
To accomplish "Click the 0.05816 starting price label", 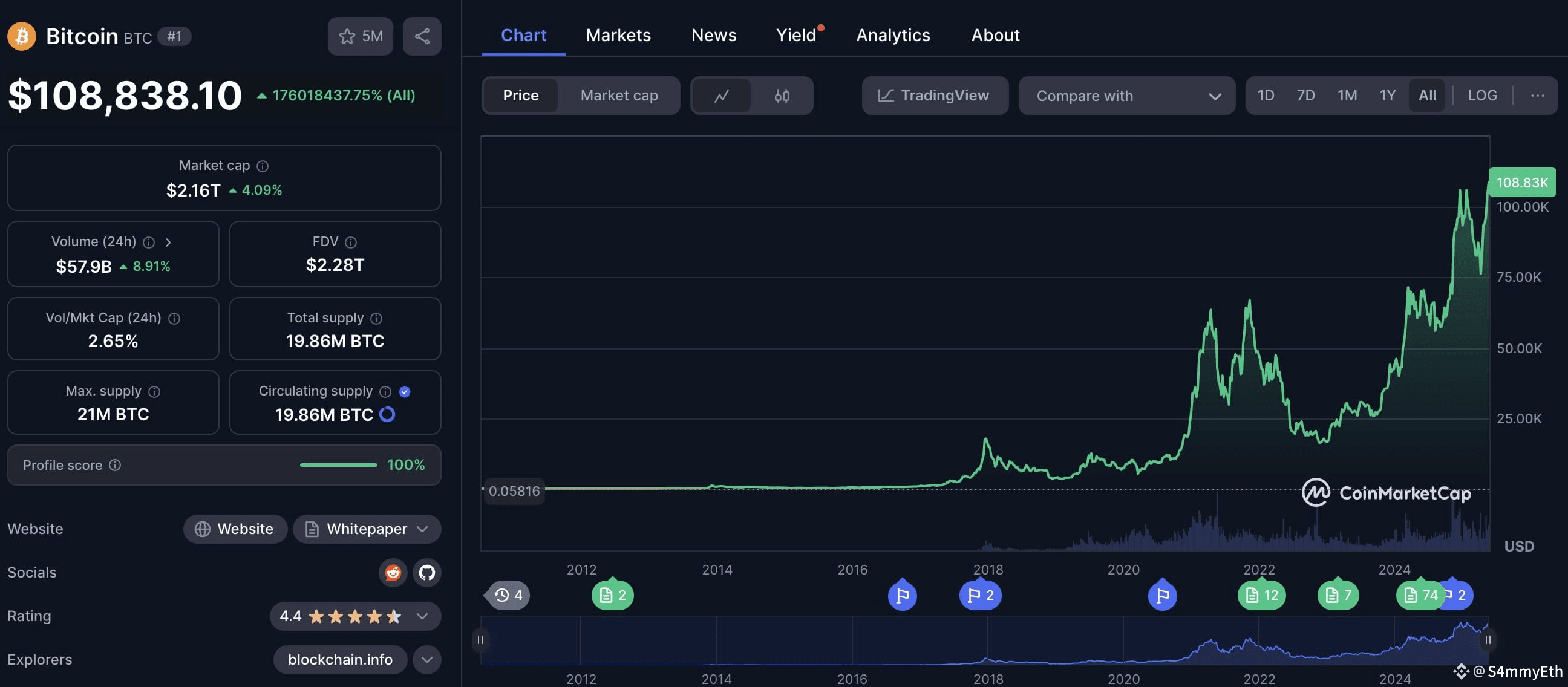I will coord(514,491).
